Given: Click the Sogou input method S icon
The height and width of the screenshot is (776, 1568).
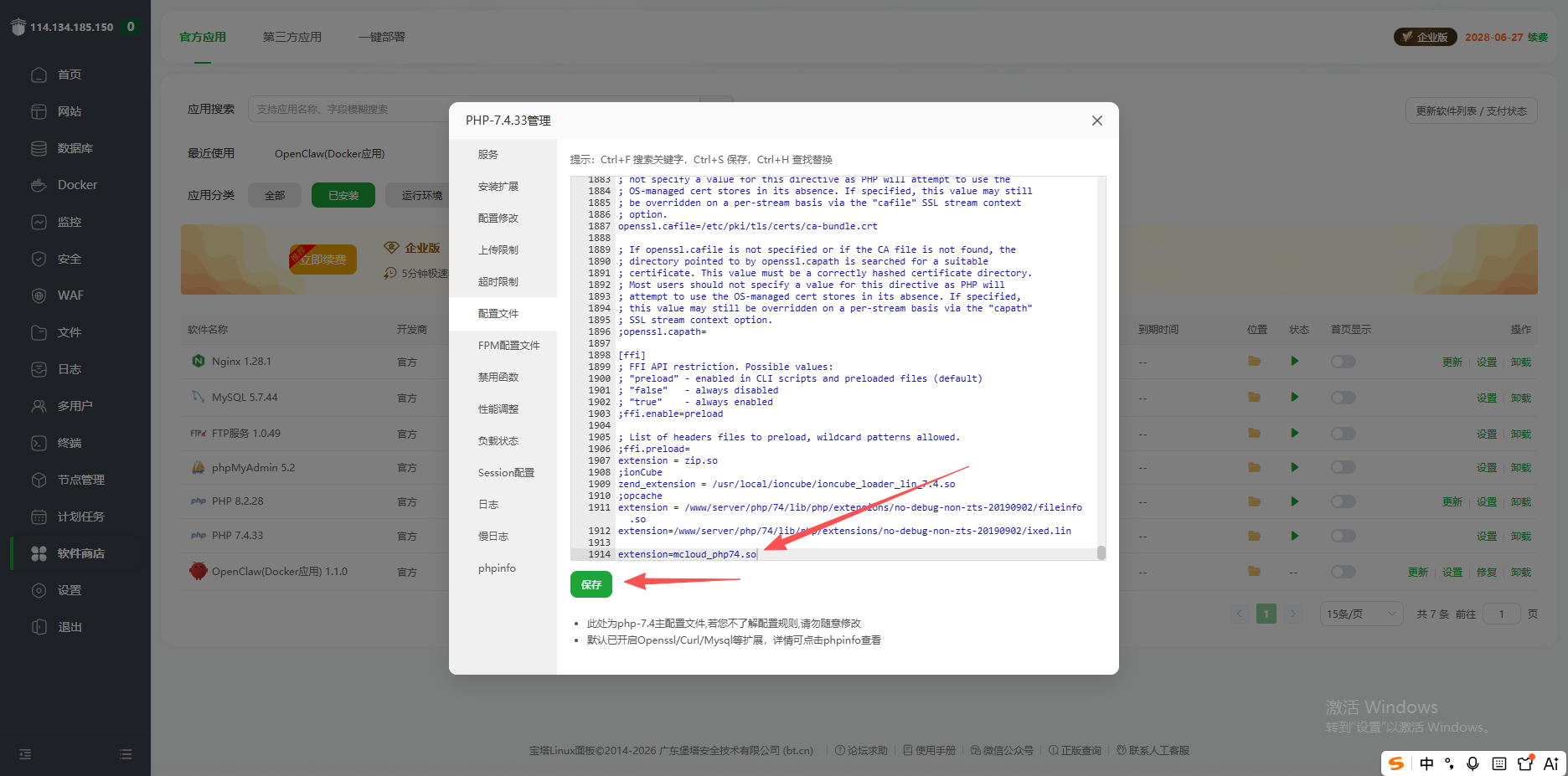Looking at the screenshot, I should tap(1396, 763).
